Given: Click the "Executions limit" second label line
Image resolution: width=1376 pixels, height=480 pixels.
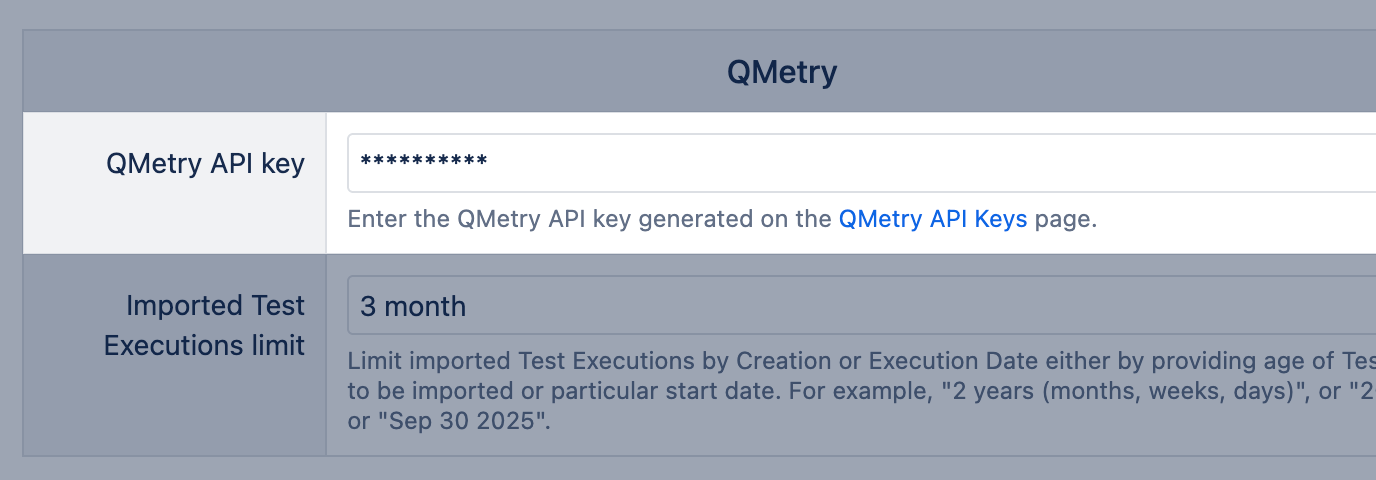Looking at the screenshot, I should (x=204, y=346).
